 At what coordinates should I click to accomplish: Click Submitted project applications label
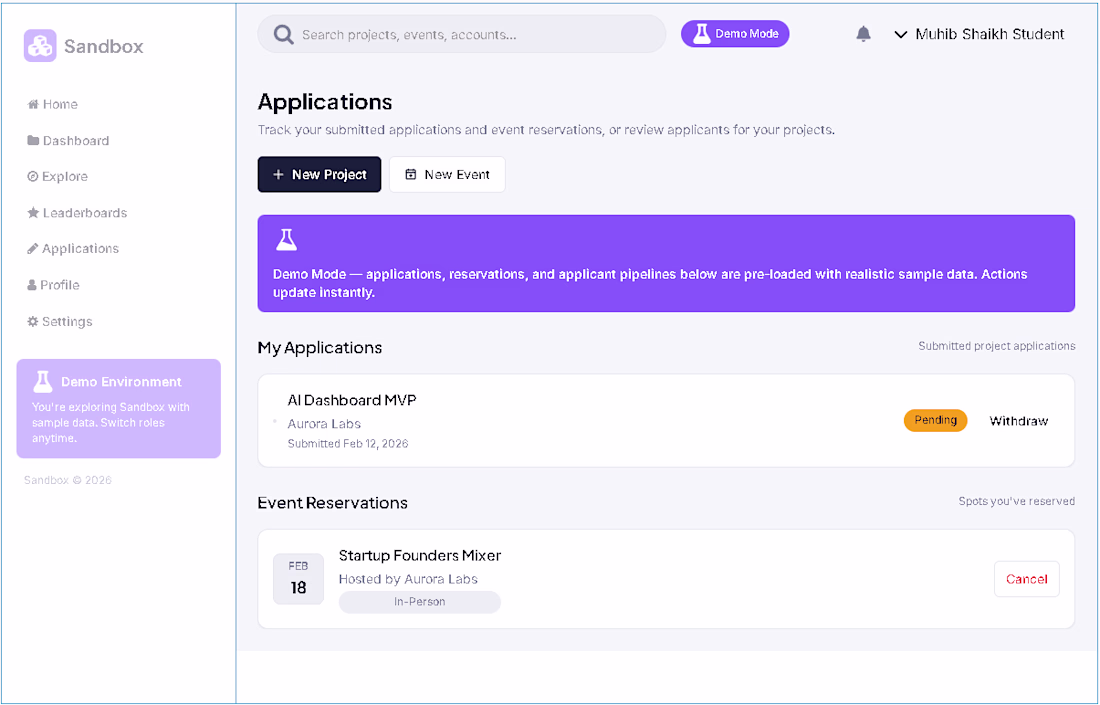pos(997,346)
